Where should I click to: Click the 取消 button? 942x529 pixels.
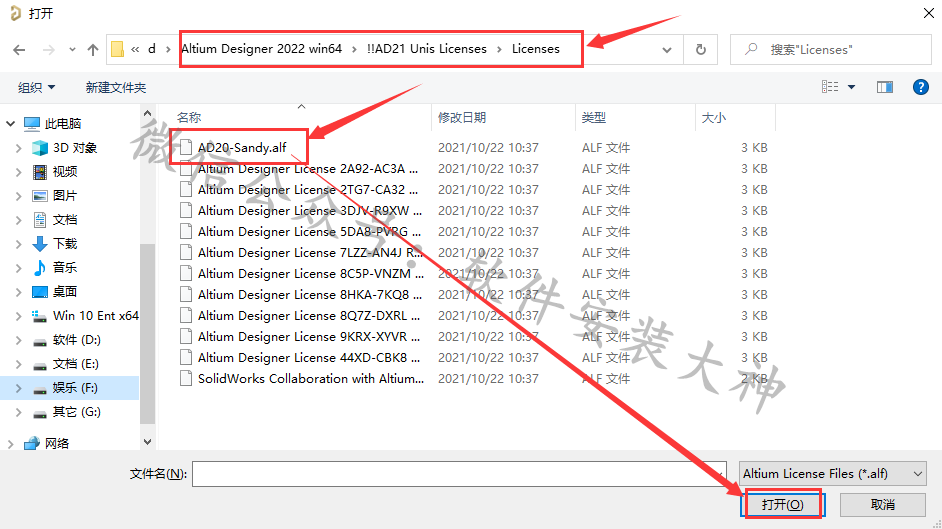click(x=883, y=504)
